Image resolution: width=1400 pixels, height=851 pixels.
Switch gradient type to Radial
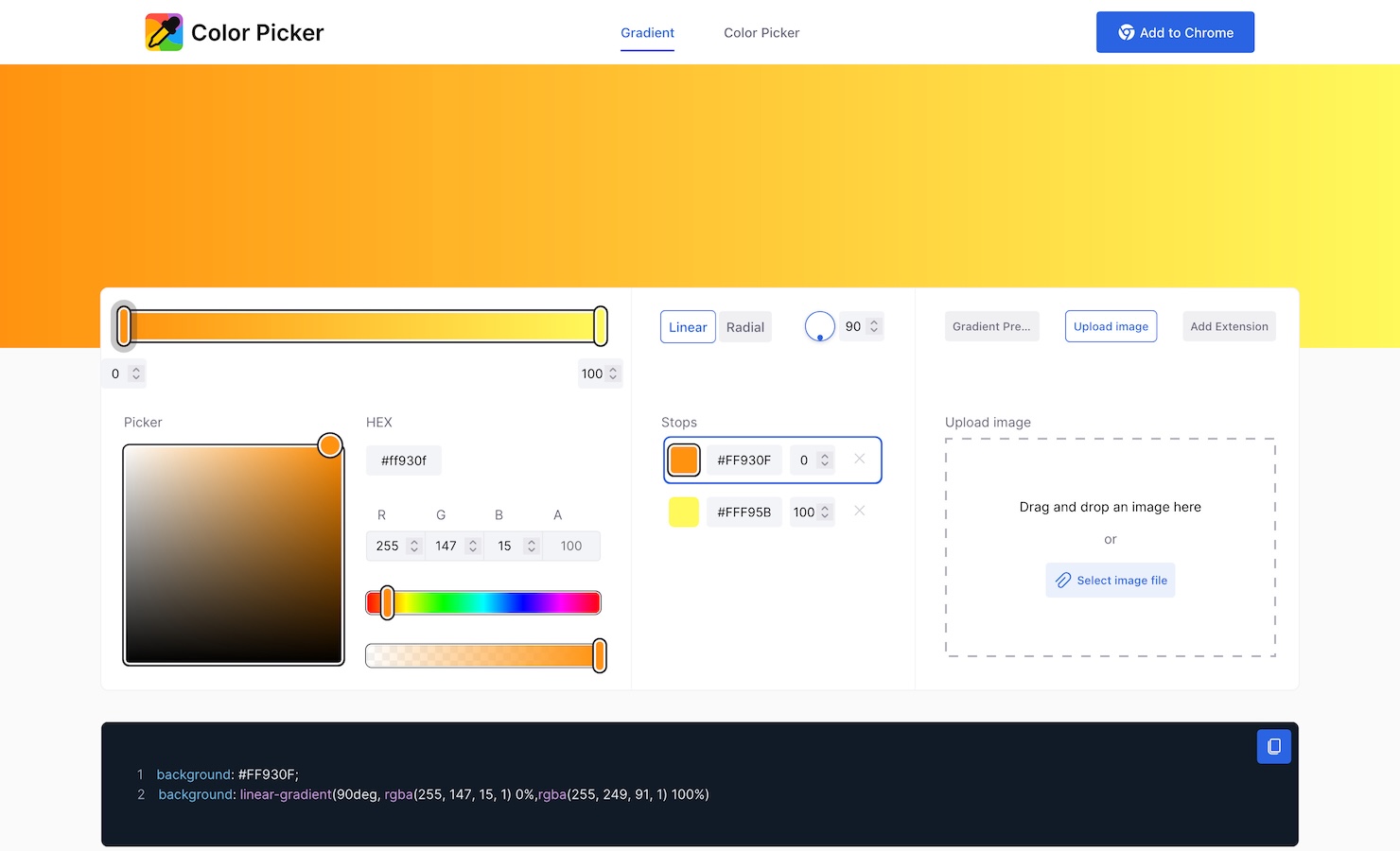tap(744, 327)
